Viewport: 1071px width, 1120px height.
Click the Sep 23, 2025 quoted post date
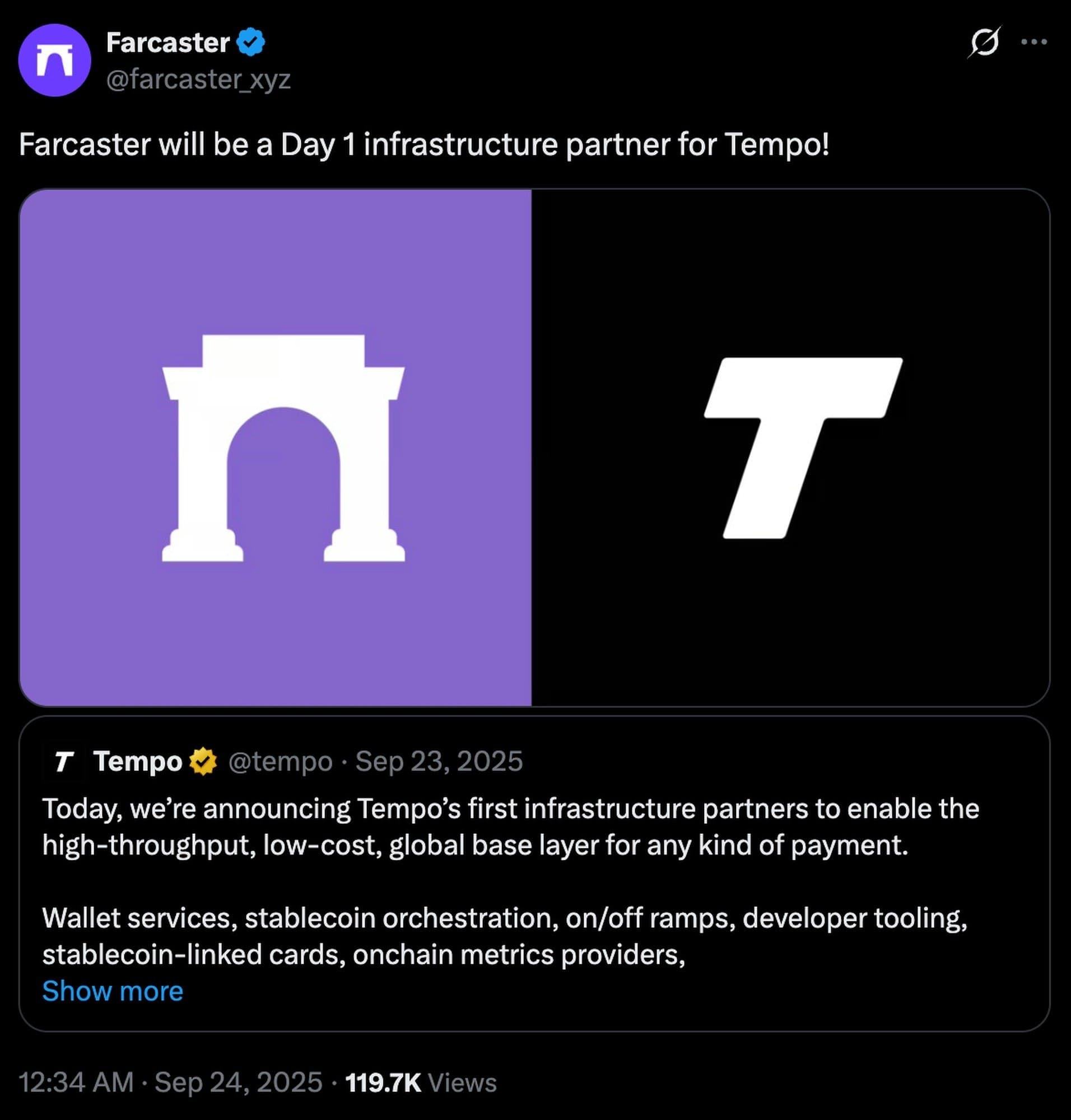pyautogui.click(x=439, y=762)
